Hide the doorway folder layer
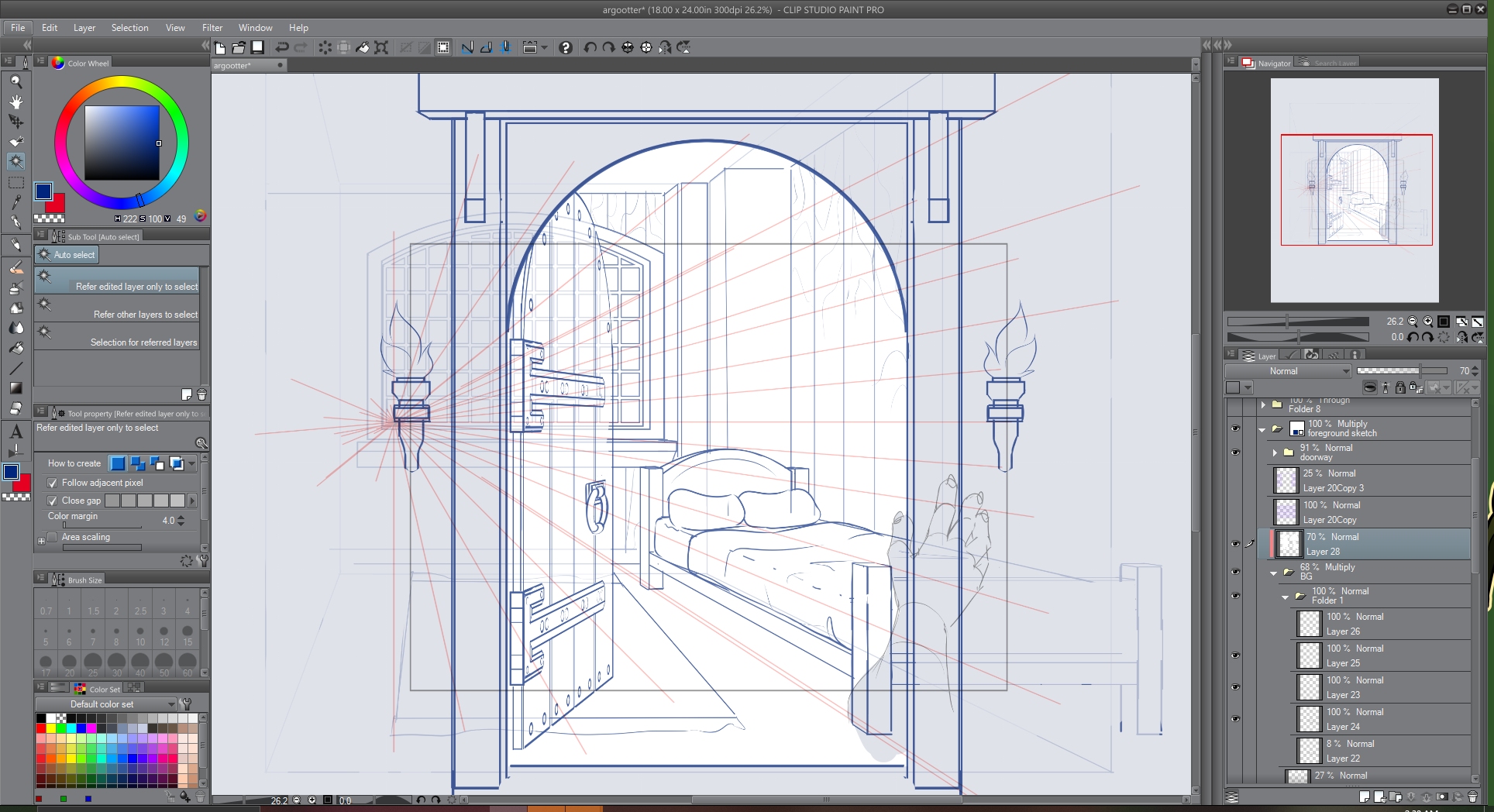 pyautogui.click(x=1235, y=452)
